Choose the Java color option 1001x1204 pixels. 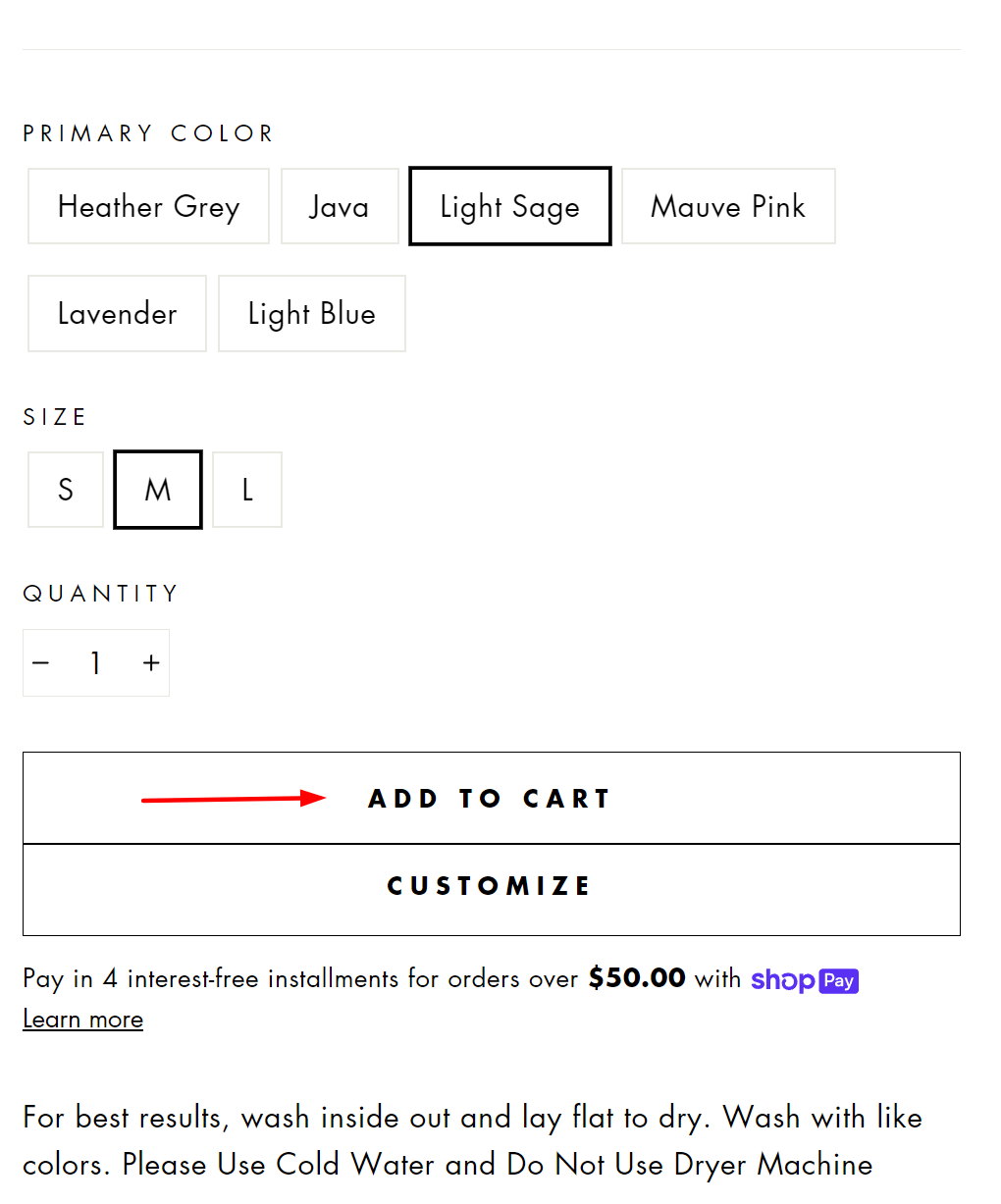(340, 206)
